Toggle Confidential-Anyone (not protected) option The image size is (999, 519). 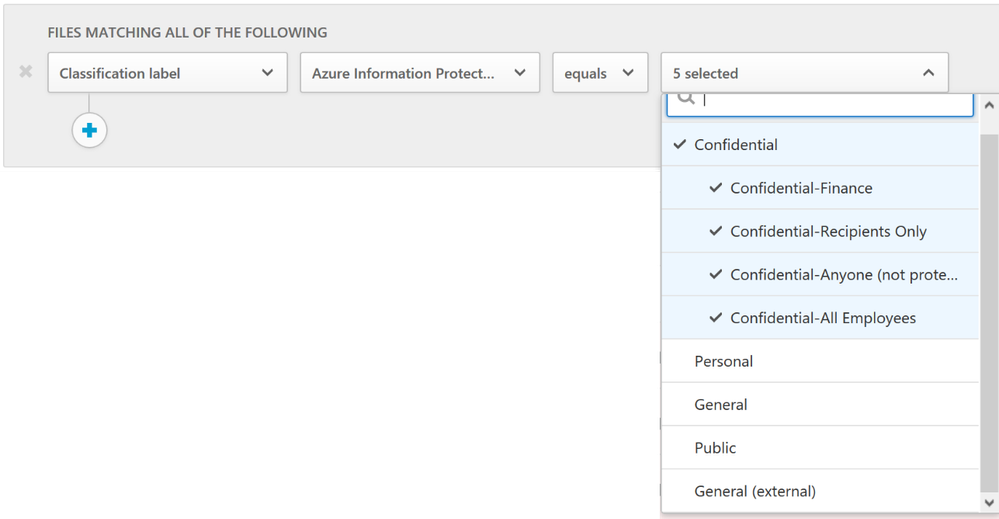pos(820,274)
